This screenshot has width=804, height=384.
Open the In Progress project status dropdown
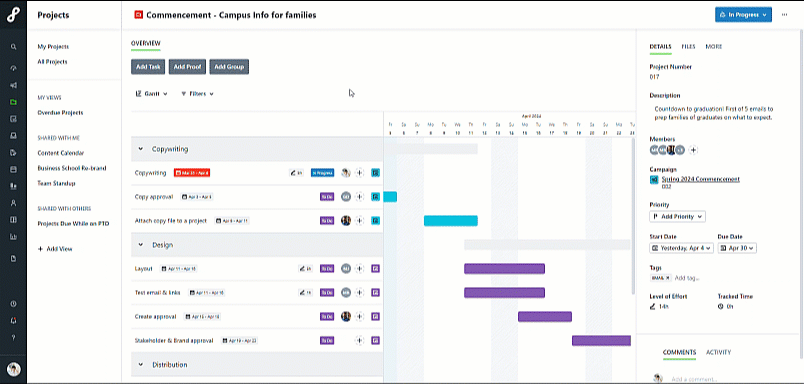point(743,15)
